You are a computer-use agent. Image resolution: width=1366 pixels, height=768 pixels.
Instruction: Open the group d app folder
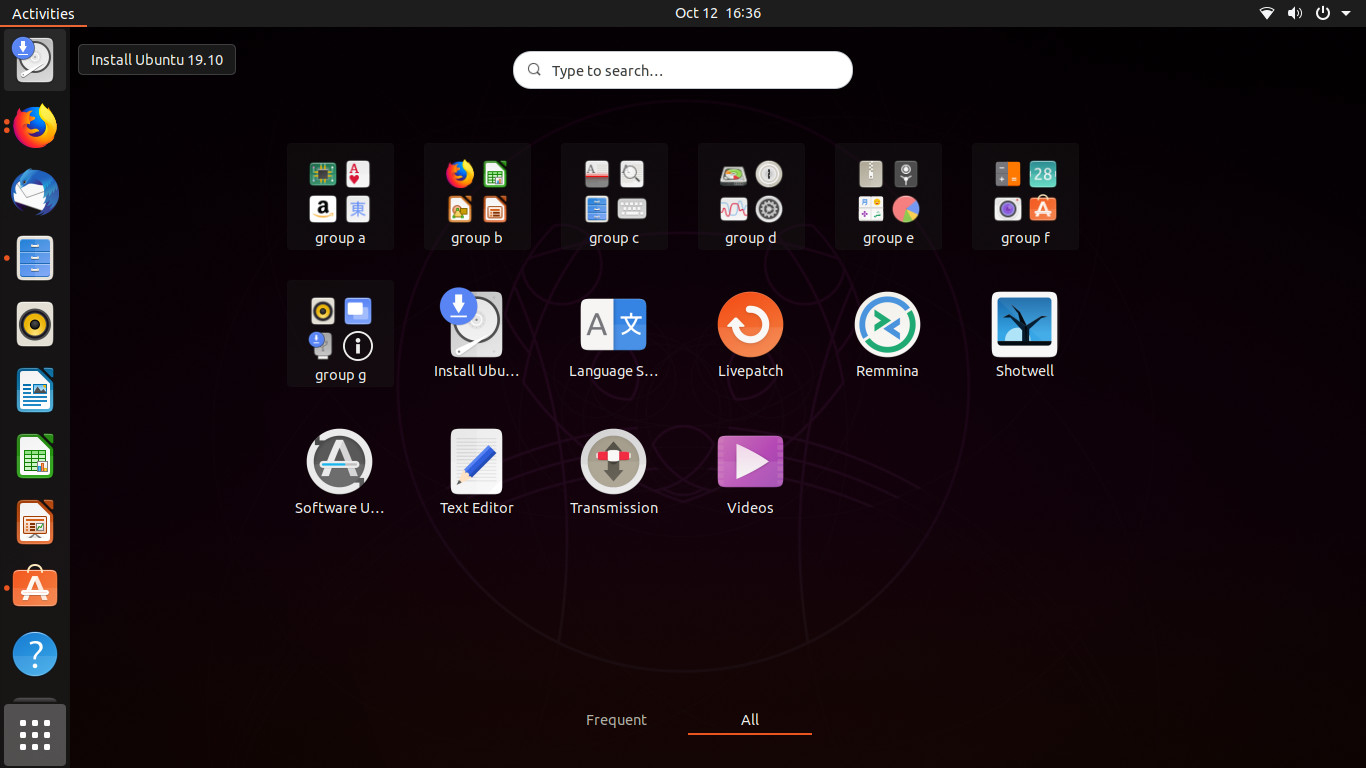coord(751,196)
